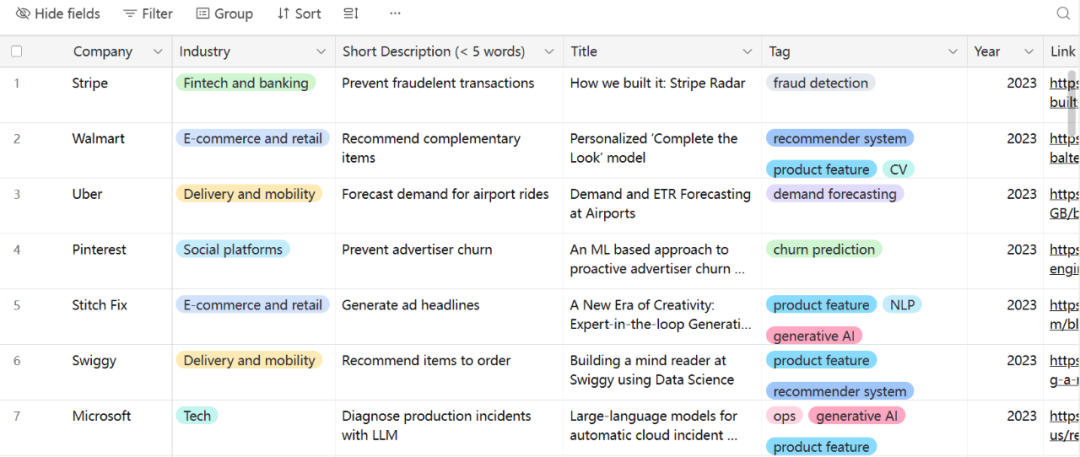Select 'Prevent advertiser churn' description cell
The height and width of the screenshot is (457, 1080).
click(x=450, y=261)
